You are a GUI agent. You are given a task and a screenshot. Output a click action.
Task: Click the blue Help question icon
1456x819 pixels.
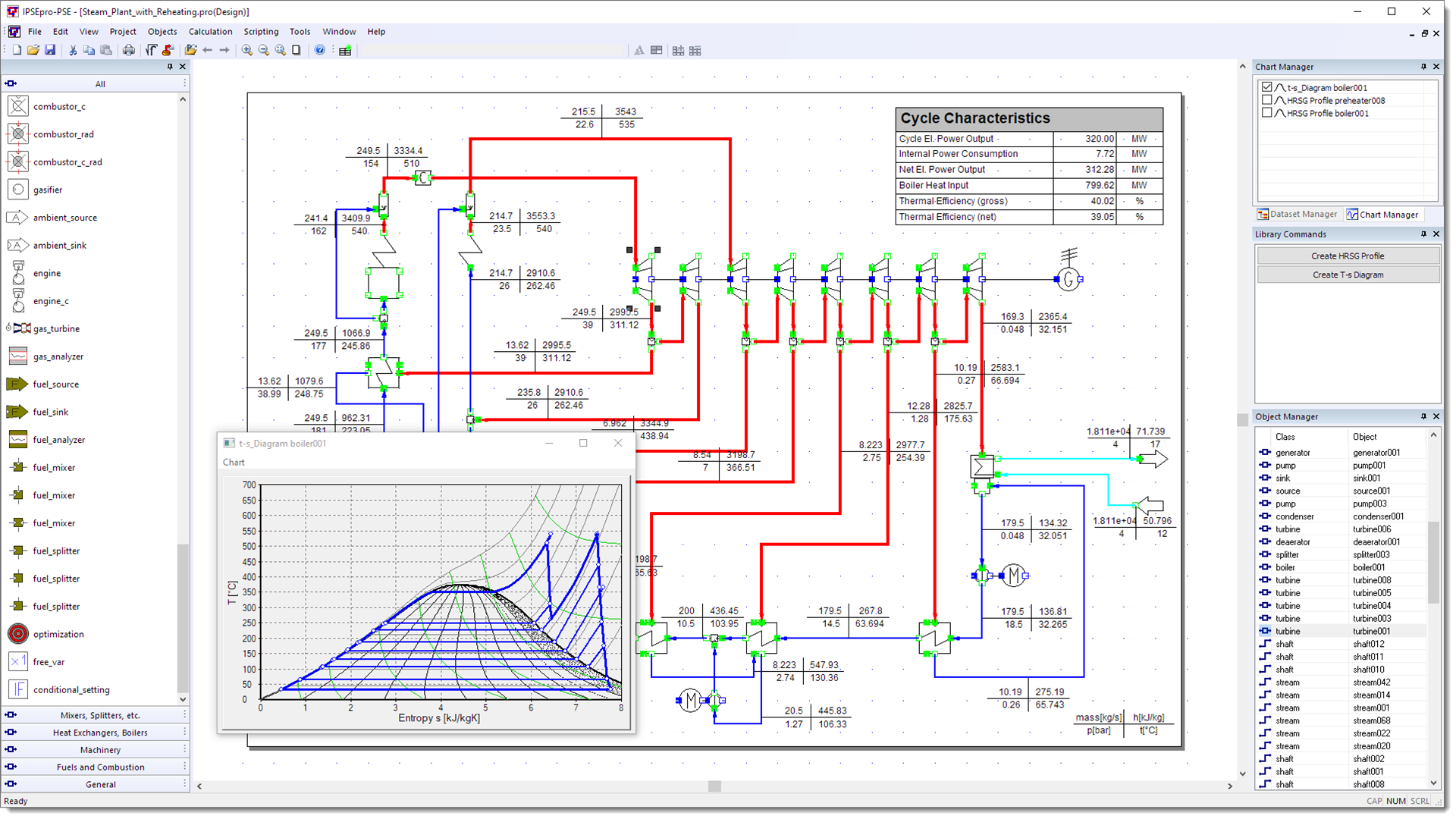click(x=320, y=50)
